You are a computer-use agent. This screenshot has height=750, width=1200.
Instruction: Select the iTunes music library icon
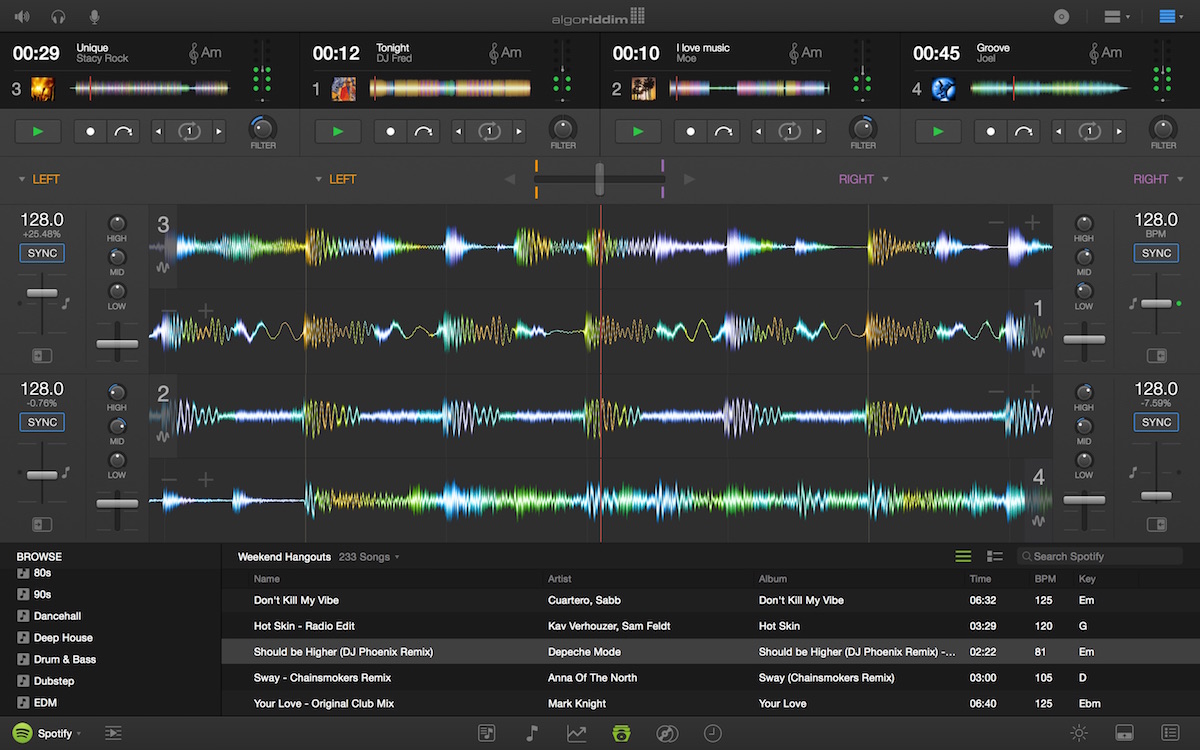tap(531, 732)
